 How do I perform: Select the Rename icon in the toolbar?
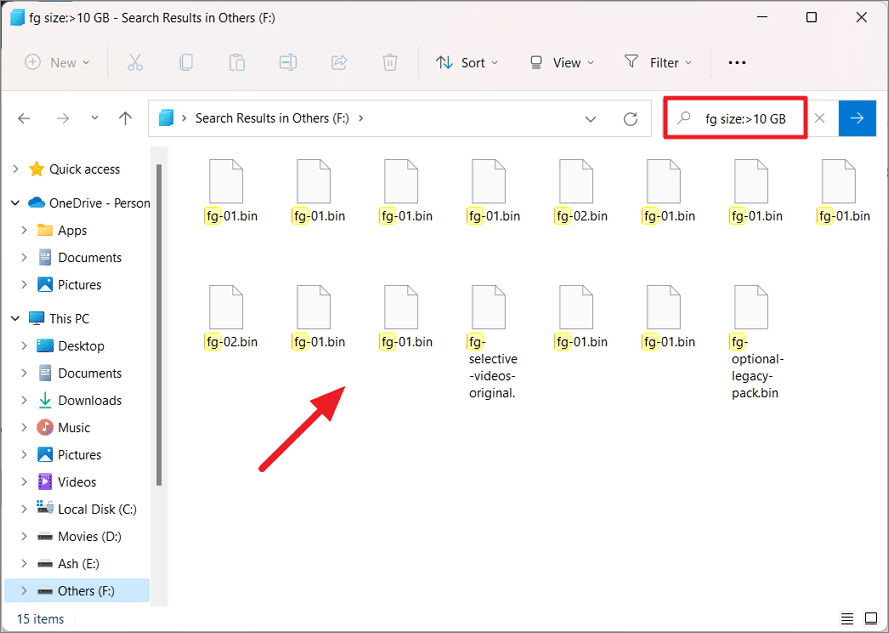click(x=289, y=62)
